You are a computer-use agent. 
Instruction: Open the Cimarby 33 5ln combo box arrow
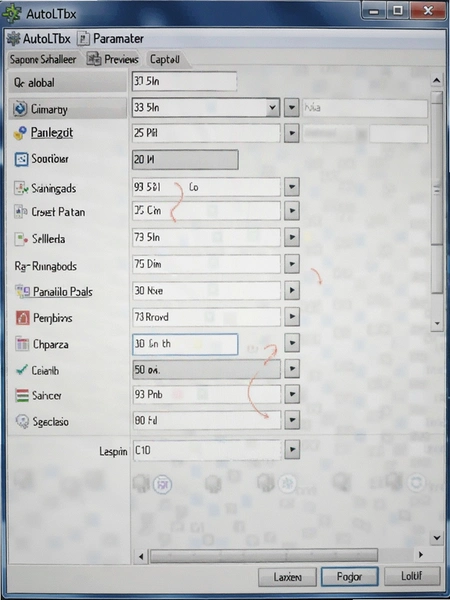click(272, 108)
